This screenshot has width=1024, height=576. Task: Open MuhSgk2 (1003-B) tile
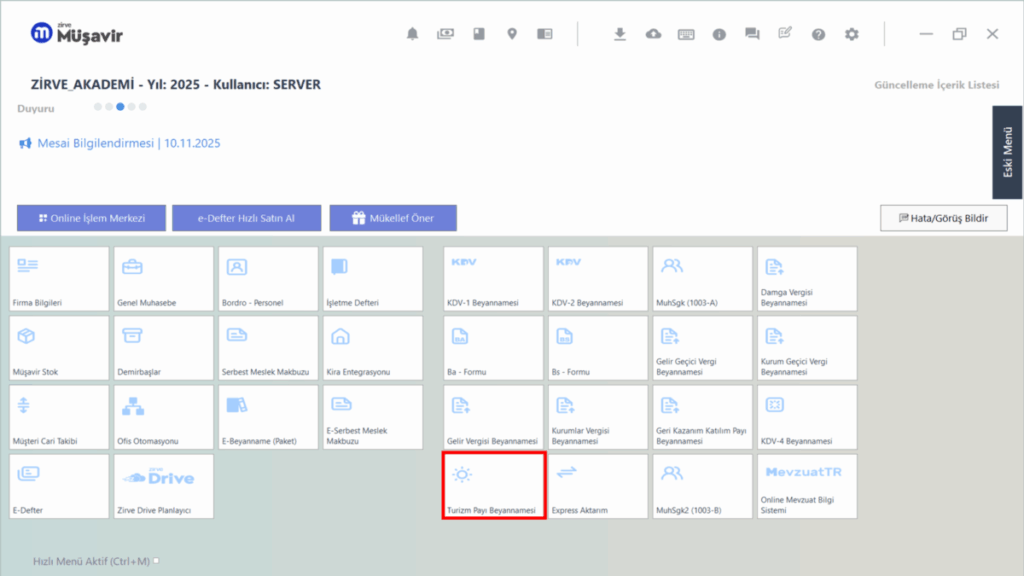pos(702,487)
